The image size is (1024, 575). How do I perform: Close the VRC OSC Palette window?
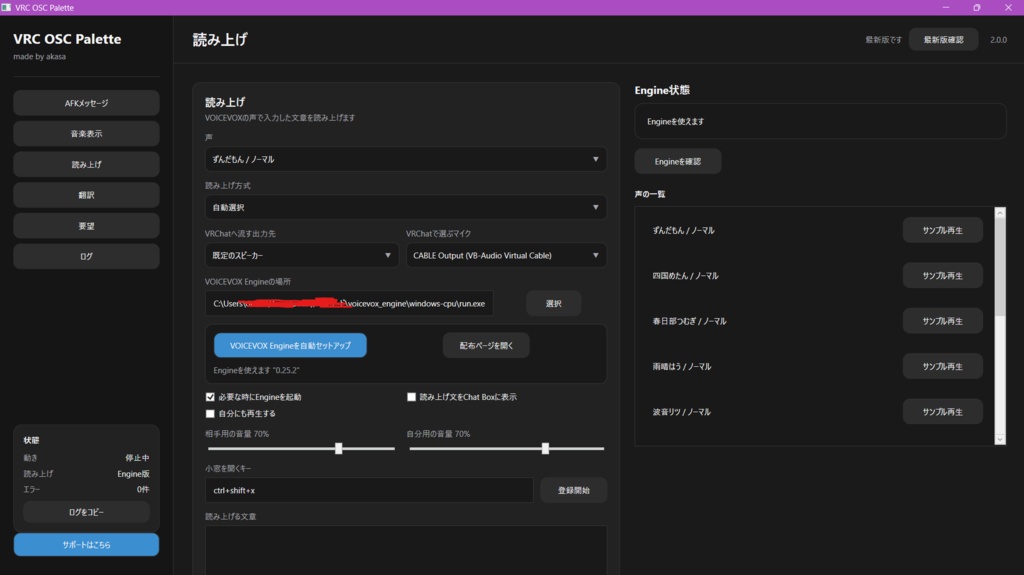click(x=1008, y=7)
